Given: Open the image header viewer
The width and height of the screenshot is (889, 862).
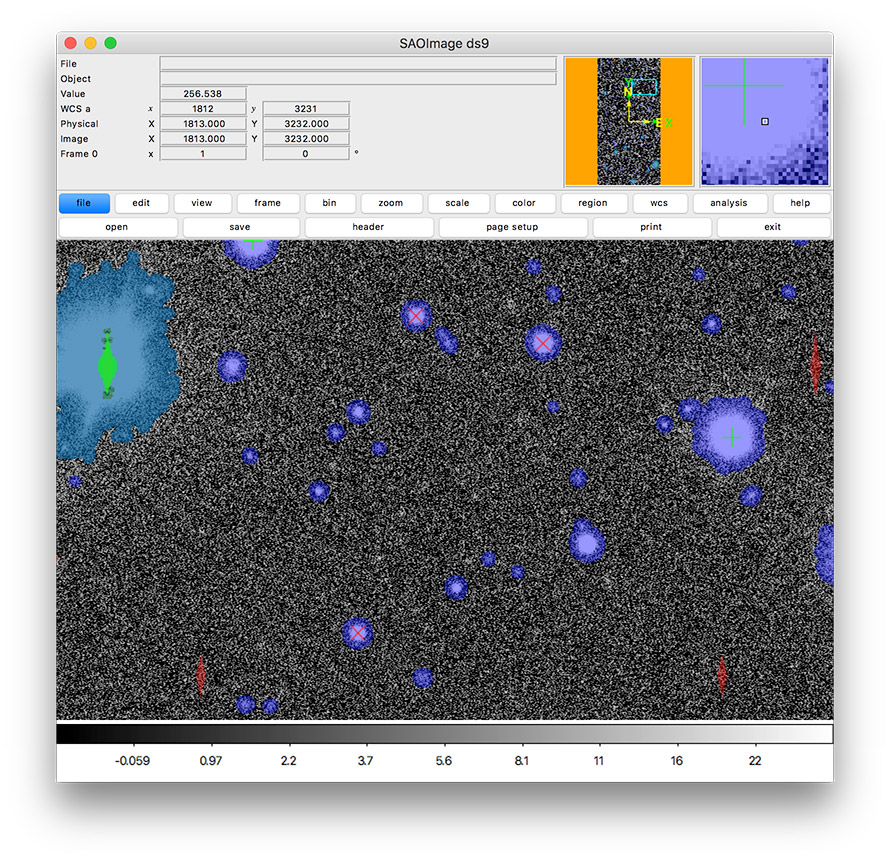Looking at the screenshot, I should point(368,227).
